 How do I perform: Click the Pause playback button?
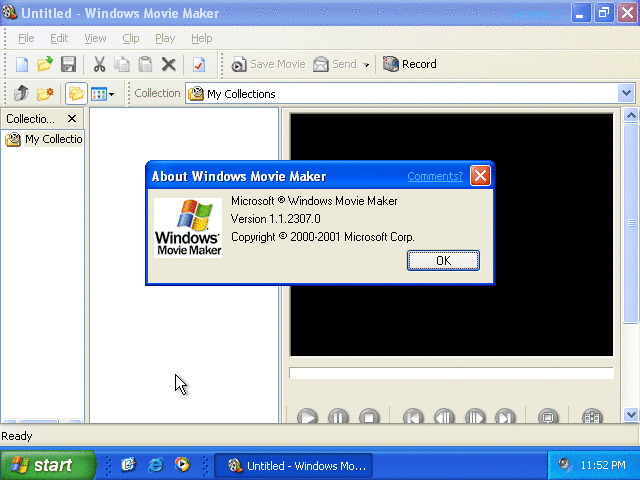tap(338, 416)
